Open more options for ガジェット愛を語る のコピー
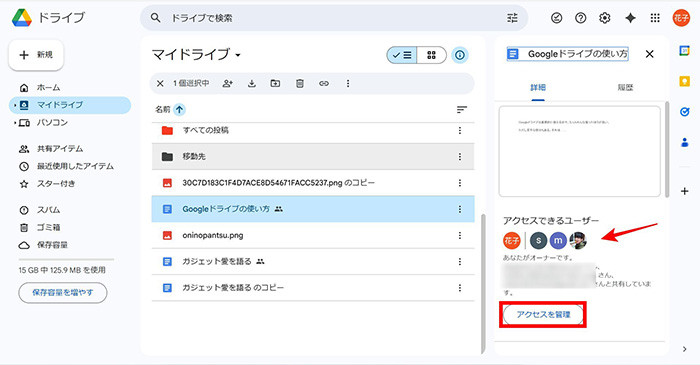The height and width of the screenshot is (365, 700). pos(460,288)
